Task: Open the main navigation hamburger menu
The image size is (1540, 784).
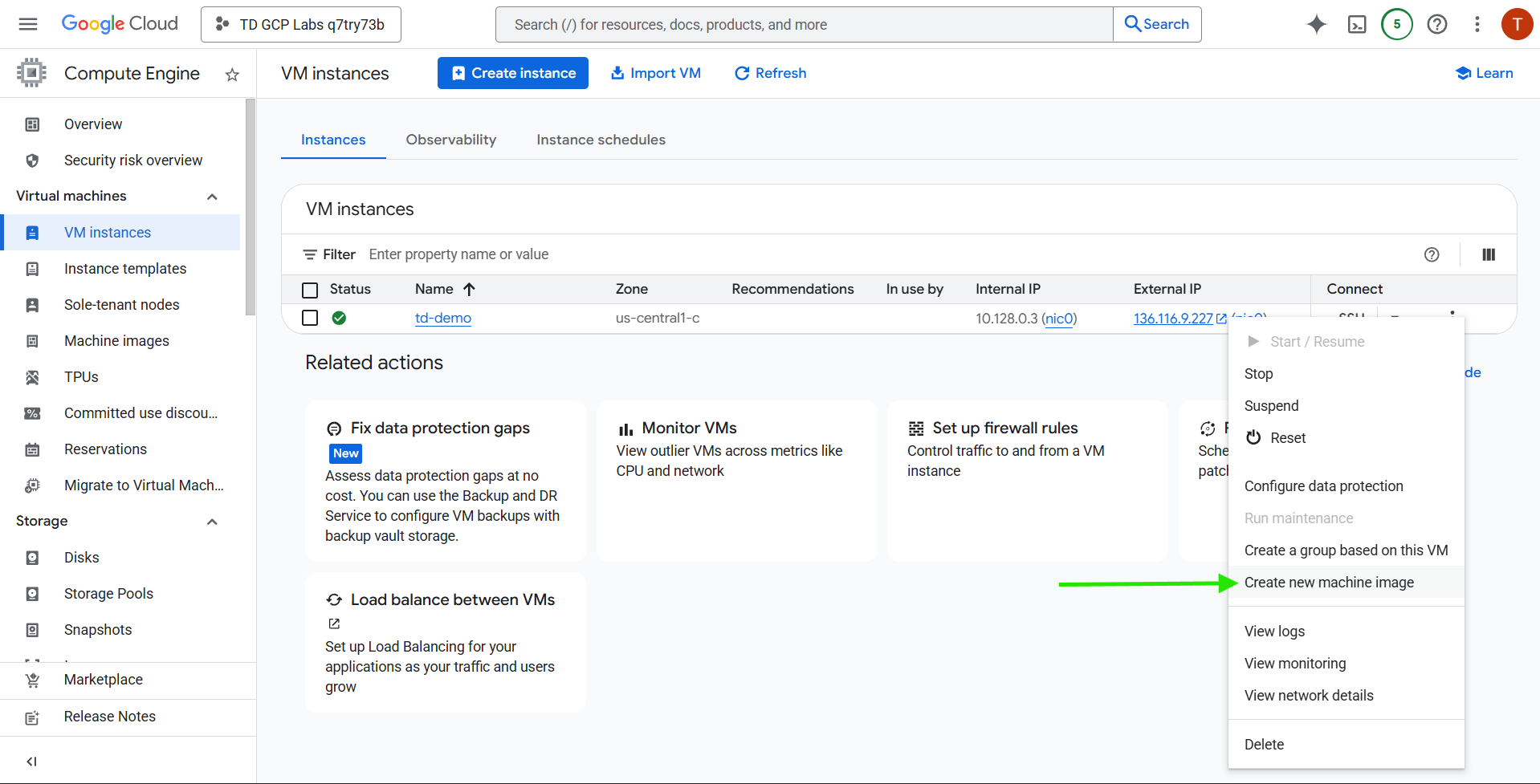Action: click(28, 24)
